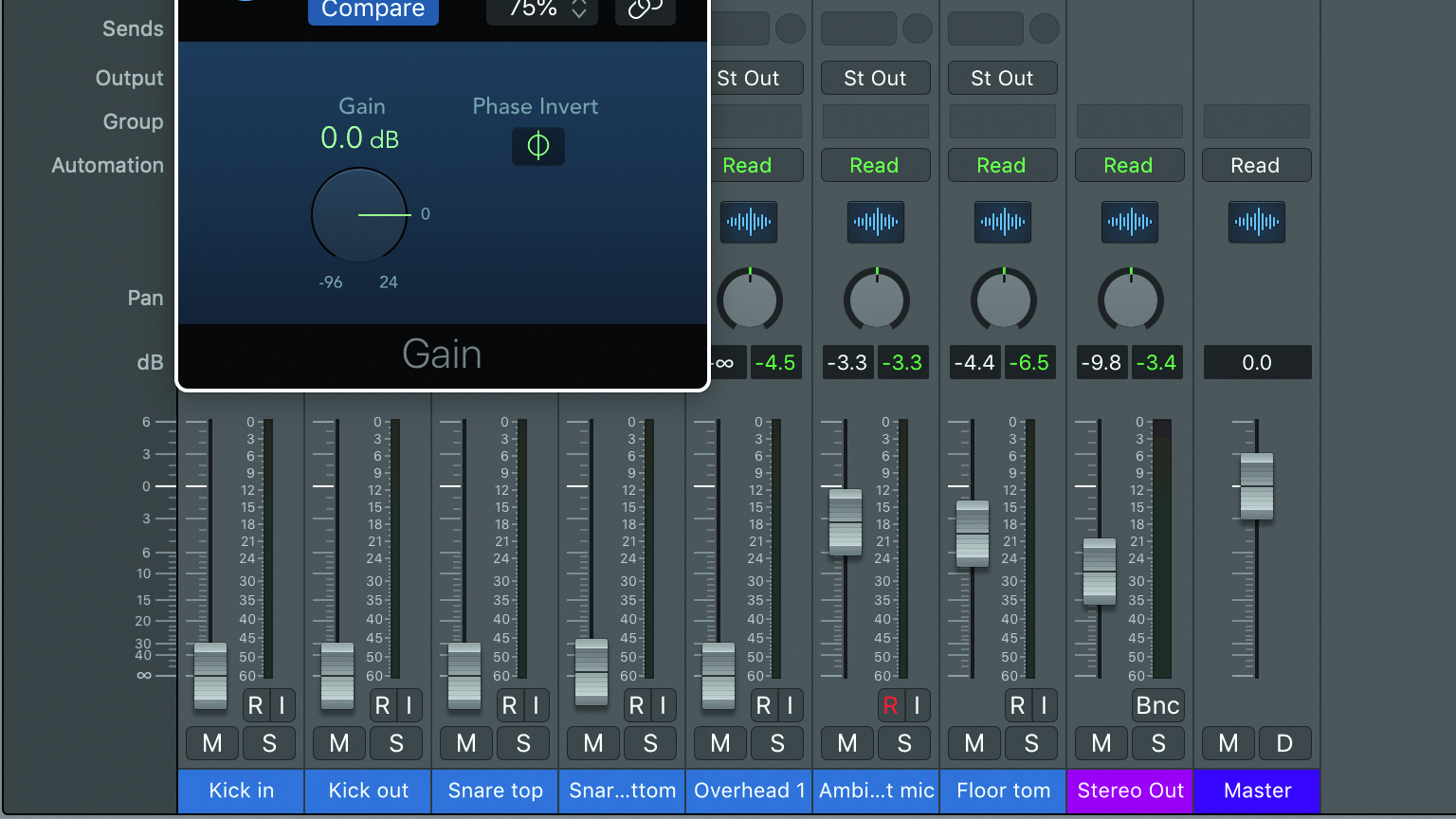Click the Overhead 1 pan knob

coord(750,300)
